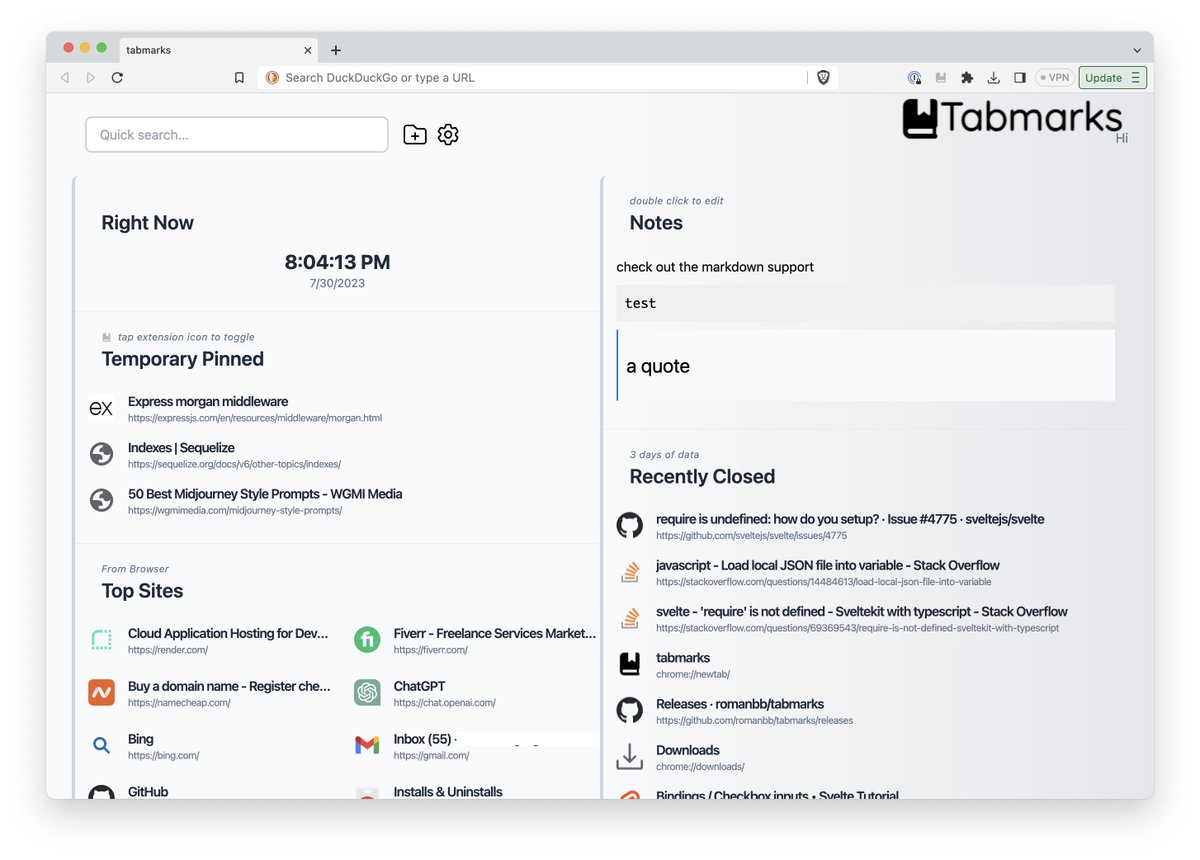
Task: Open browser Downloads arrow icon
Action: [x=993, y=78]
